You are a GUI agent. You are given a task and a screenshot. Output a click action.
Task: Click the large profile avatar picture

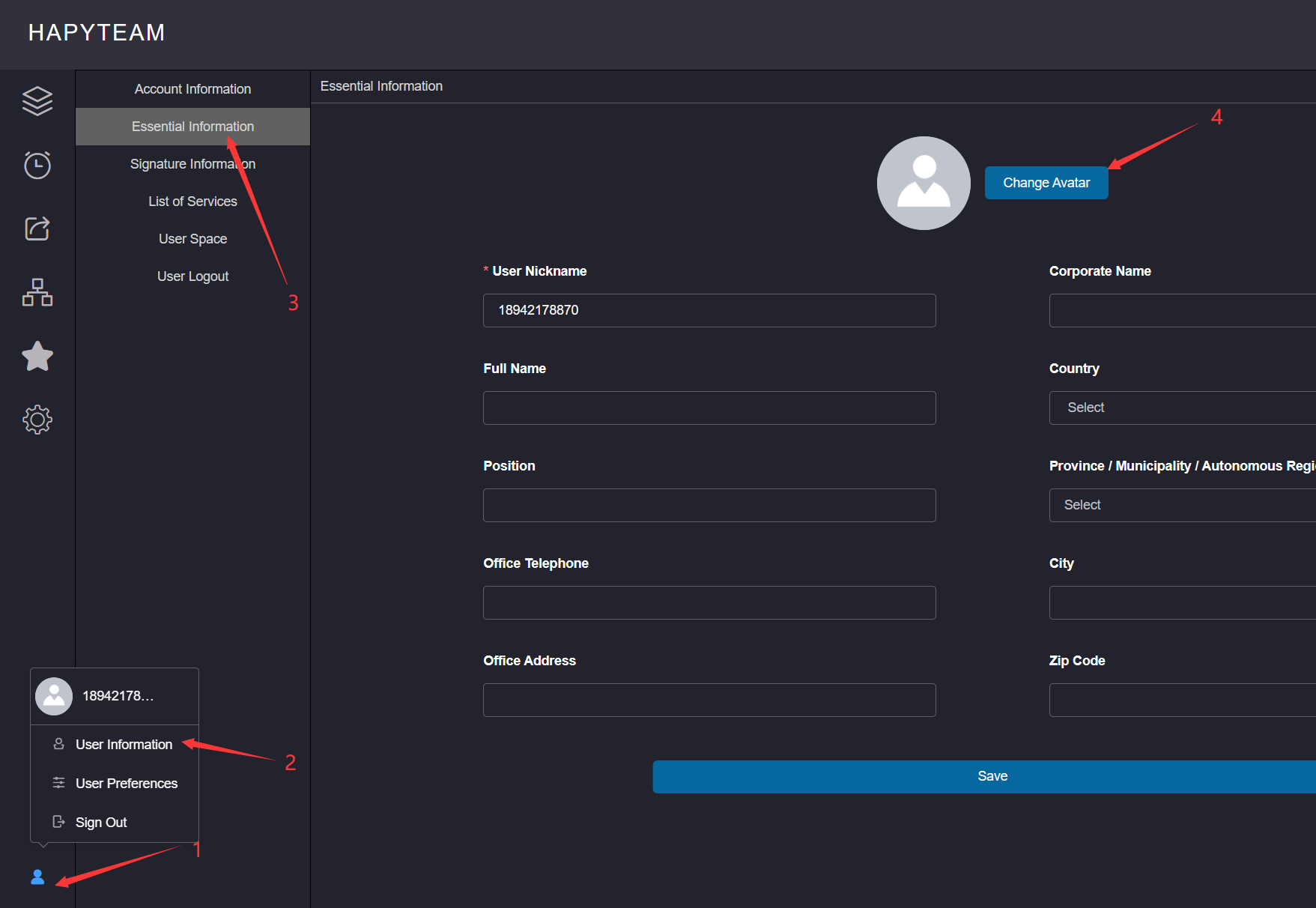click(x=924, y=183)
